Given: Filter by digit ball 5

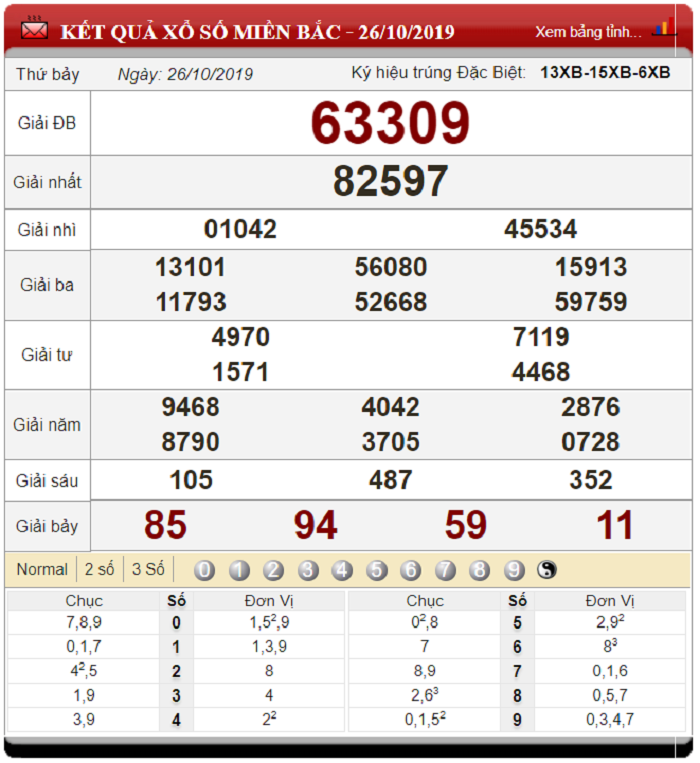Looking at the screenshot, I should (x=377, y=570).
